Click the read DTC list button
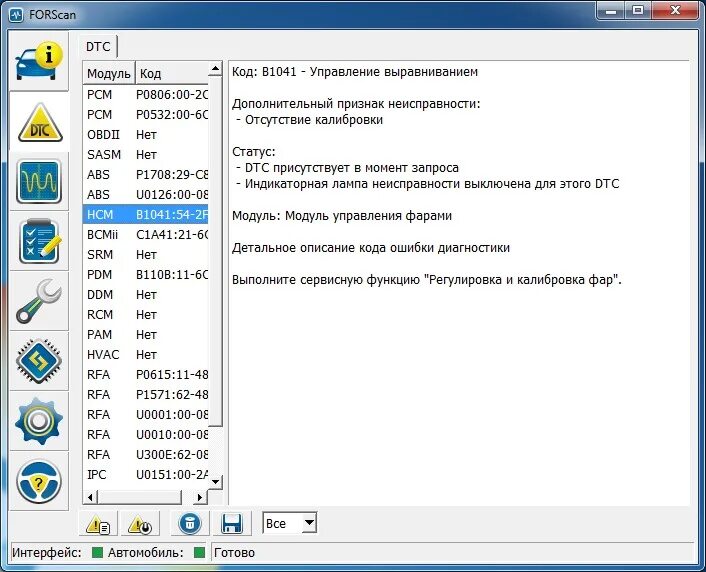This screenshot has height=572, width=706. (x=98, y=523)
